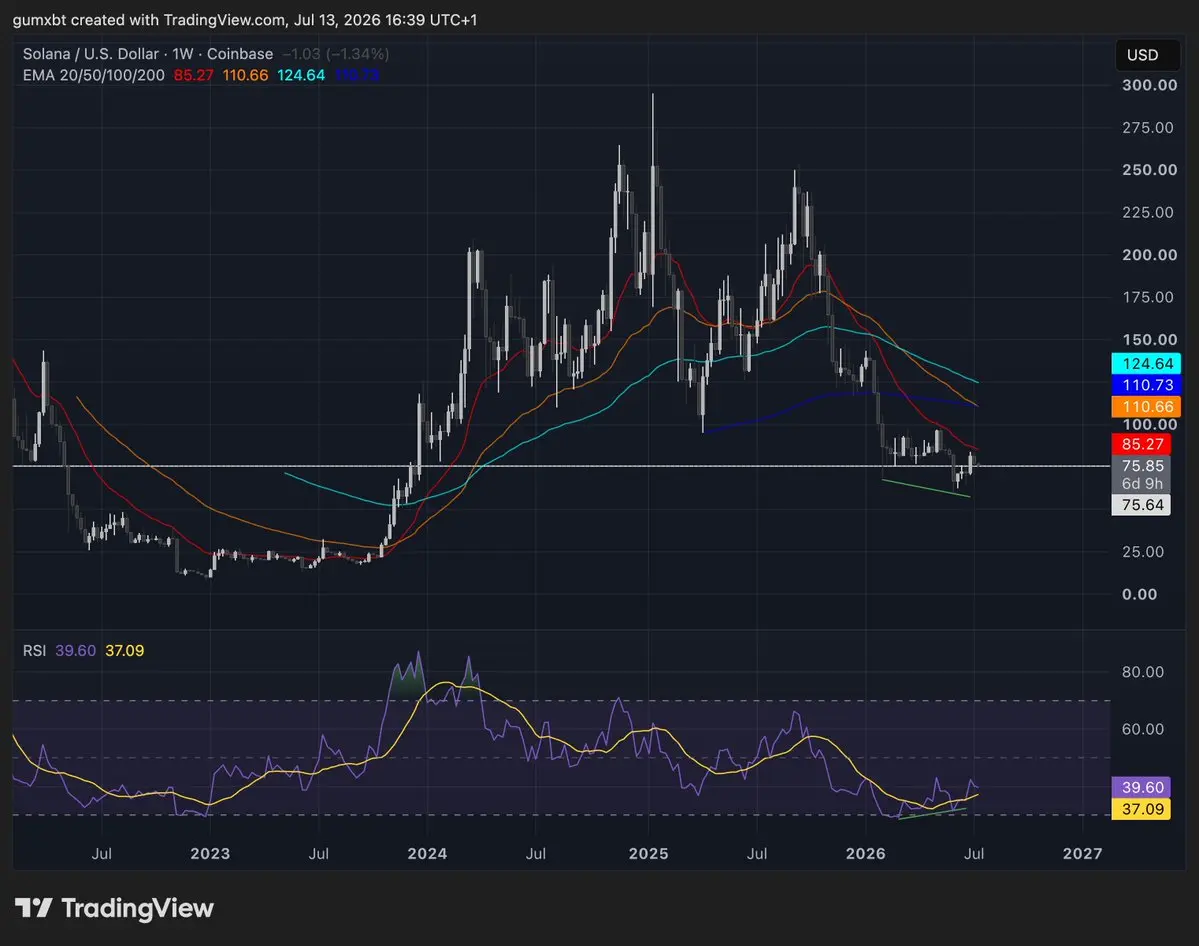Select the 75.64 price marker on axis
This screenshot has height=946, width=1199.
[x=1140, y=505]
